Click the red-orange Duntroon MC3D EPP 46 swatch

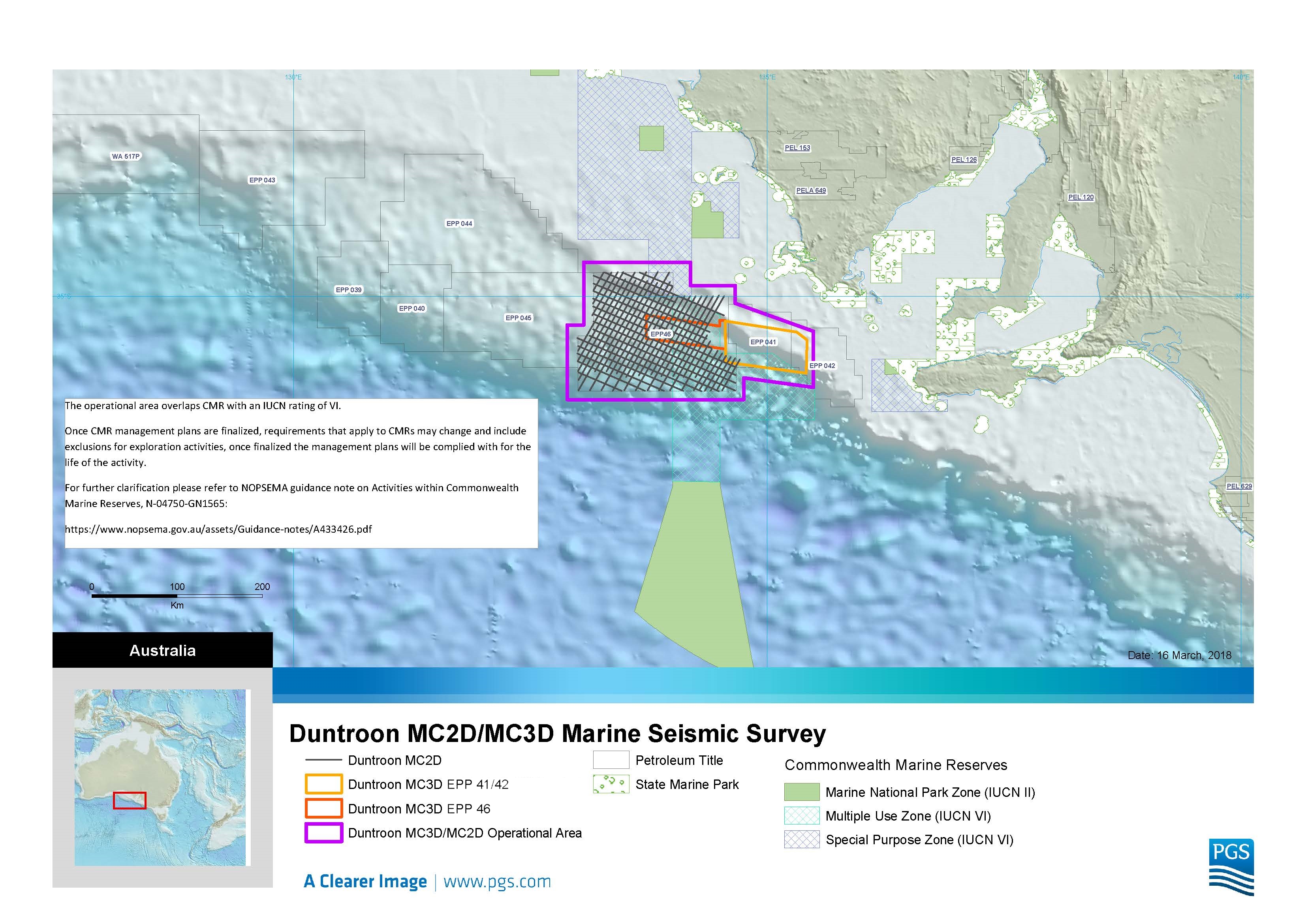tap(323, 809)
